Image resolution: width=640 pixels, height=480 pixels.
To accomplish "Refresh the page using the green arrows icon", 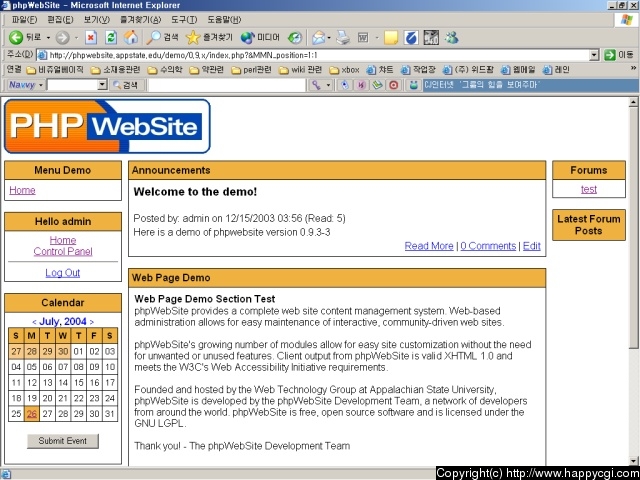I will coord(111,38).
